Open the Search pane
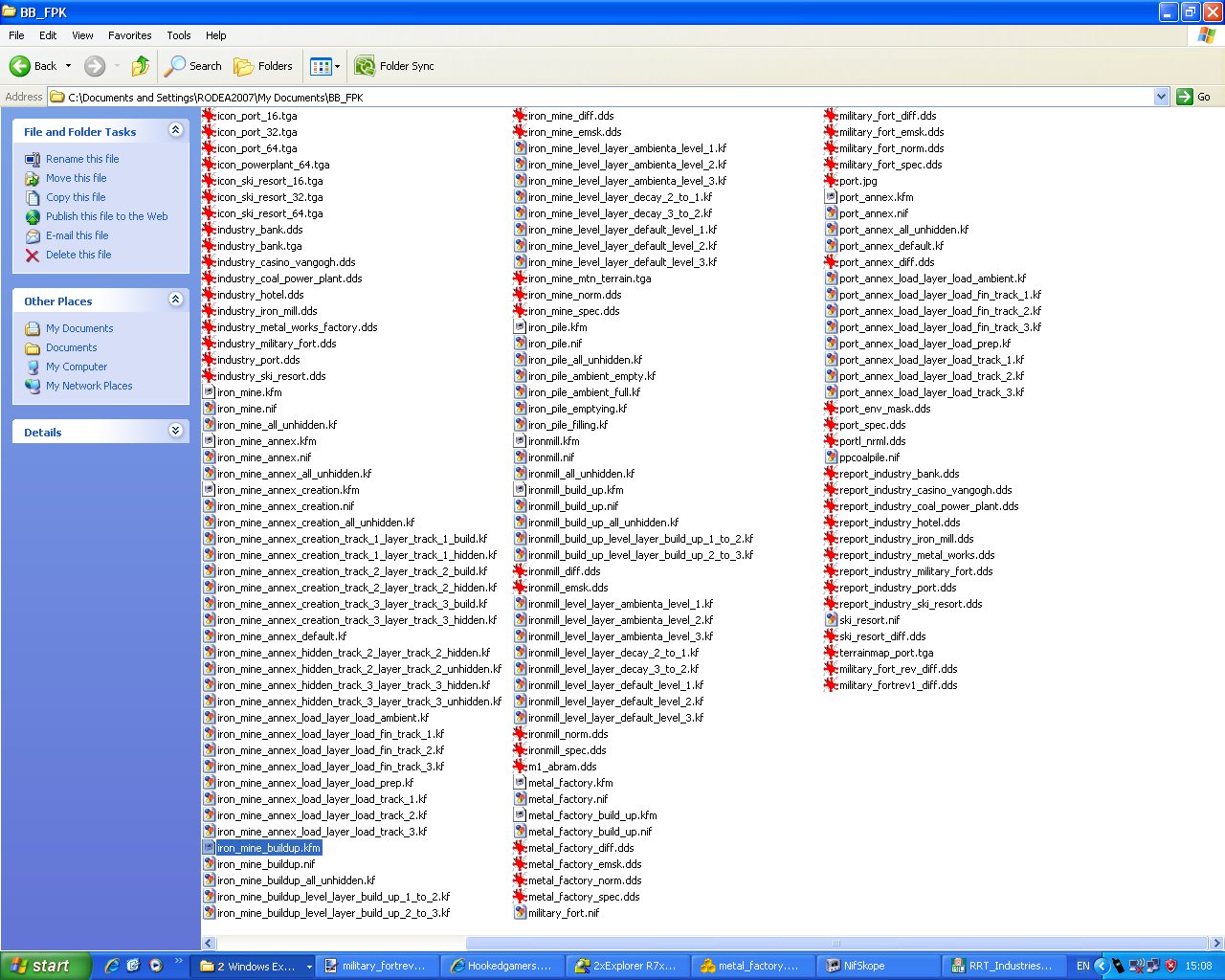 (193, 66)
